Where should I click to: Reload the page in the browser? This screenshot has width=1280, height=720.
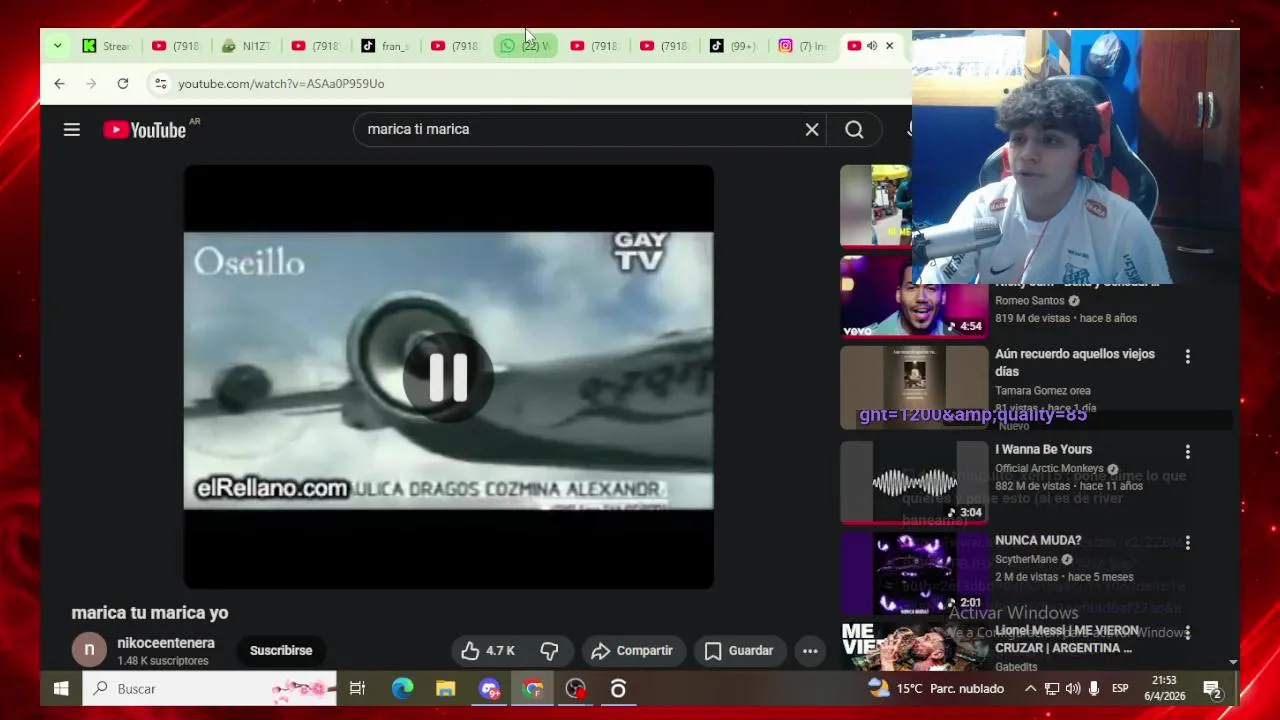click(x=122, y=84)
